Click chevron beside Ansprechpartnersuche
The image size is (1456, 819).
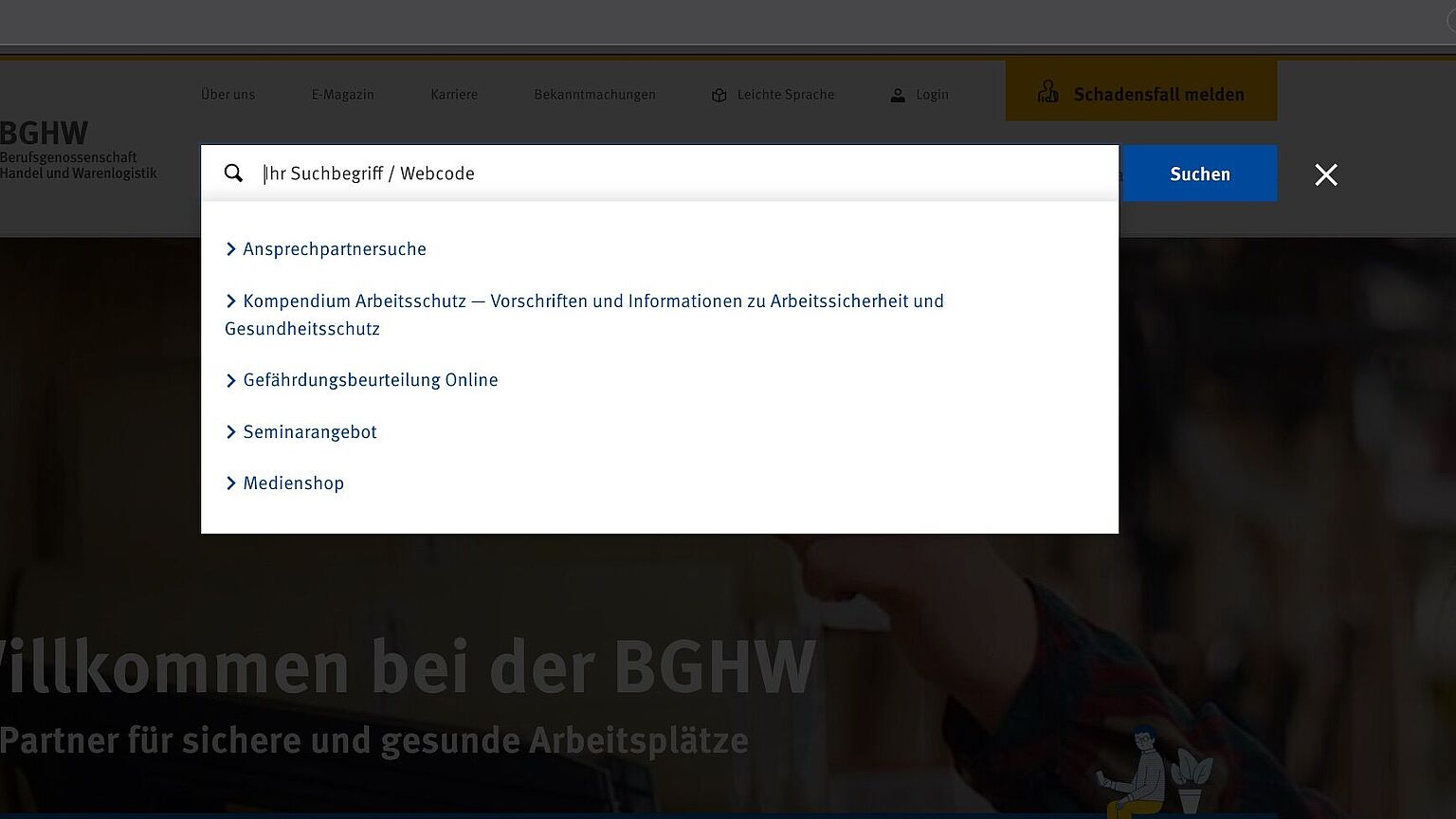click(230, 249)
